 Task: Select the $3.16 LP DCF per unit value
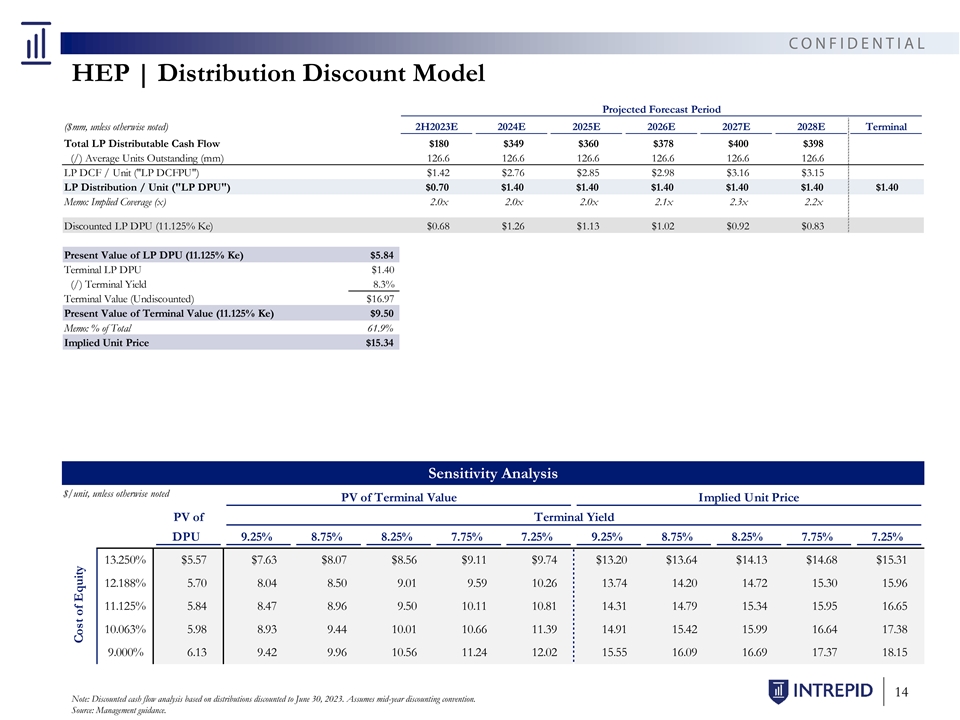[738, 173]
